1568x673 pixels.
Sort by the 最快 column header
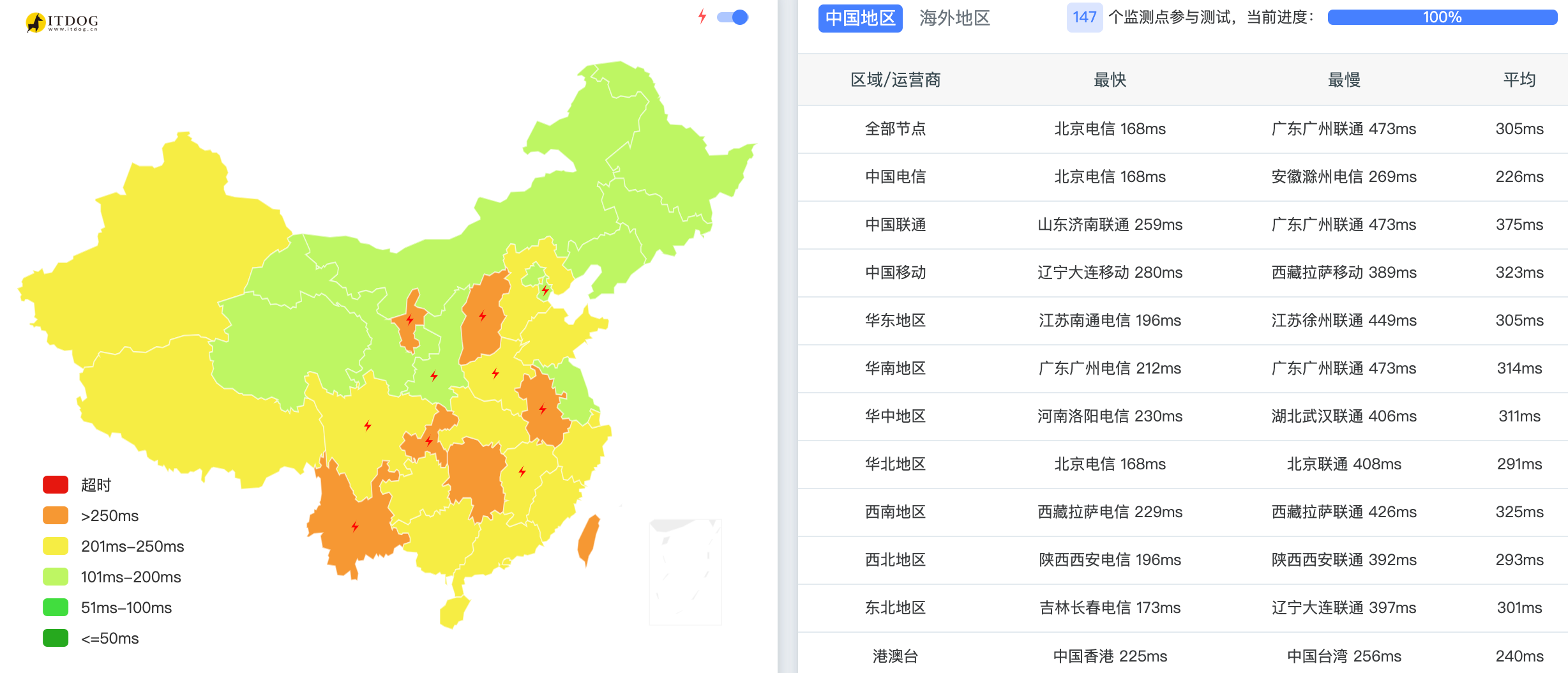(x=1110, y=80)
